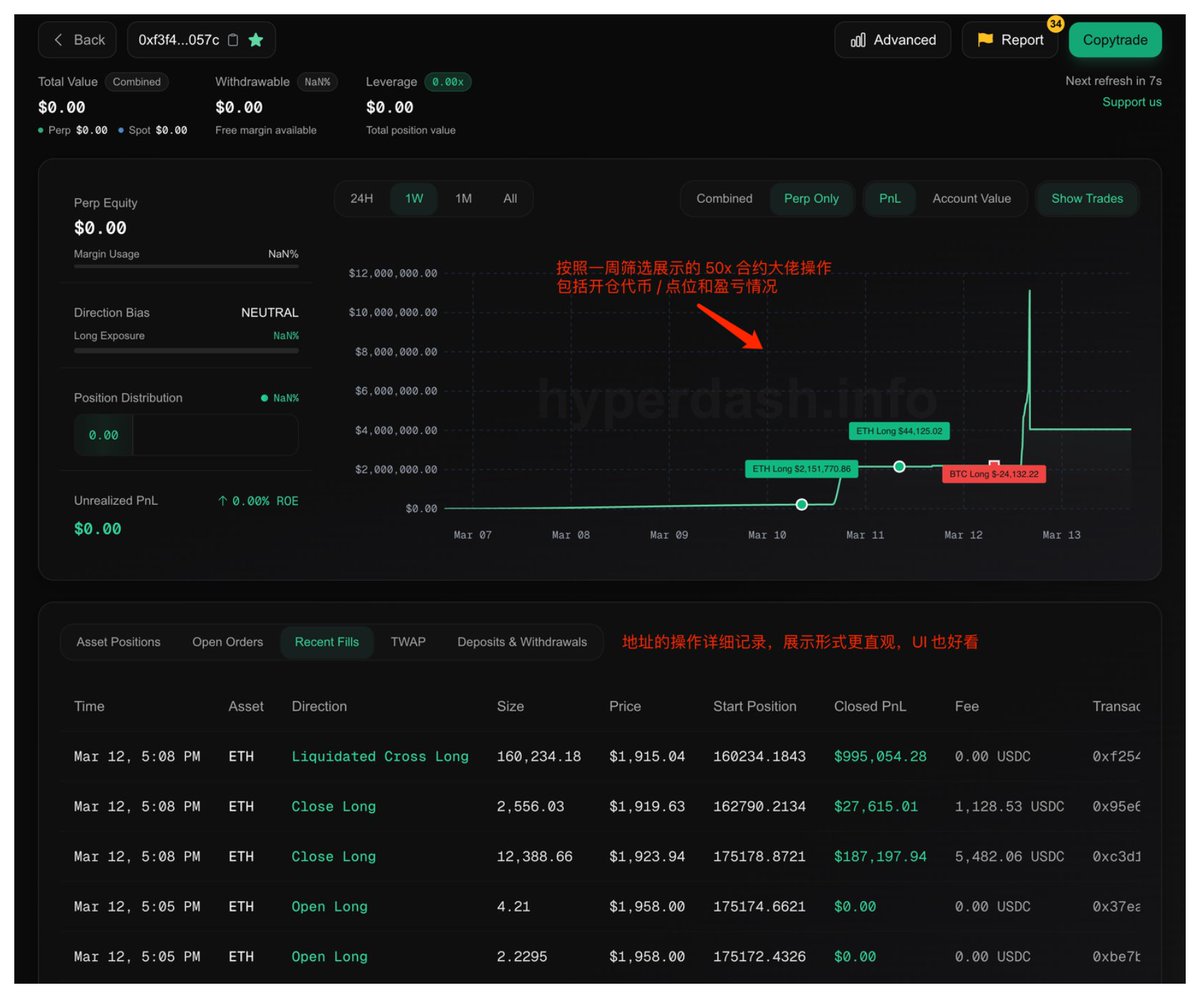This screenshot has width=1200, height=998.
Task: Click the copy address icon
Action: 233,40
